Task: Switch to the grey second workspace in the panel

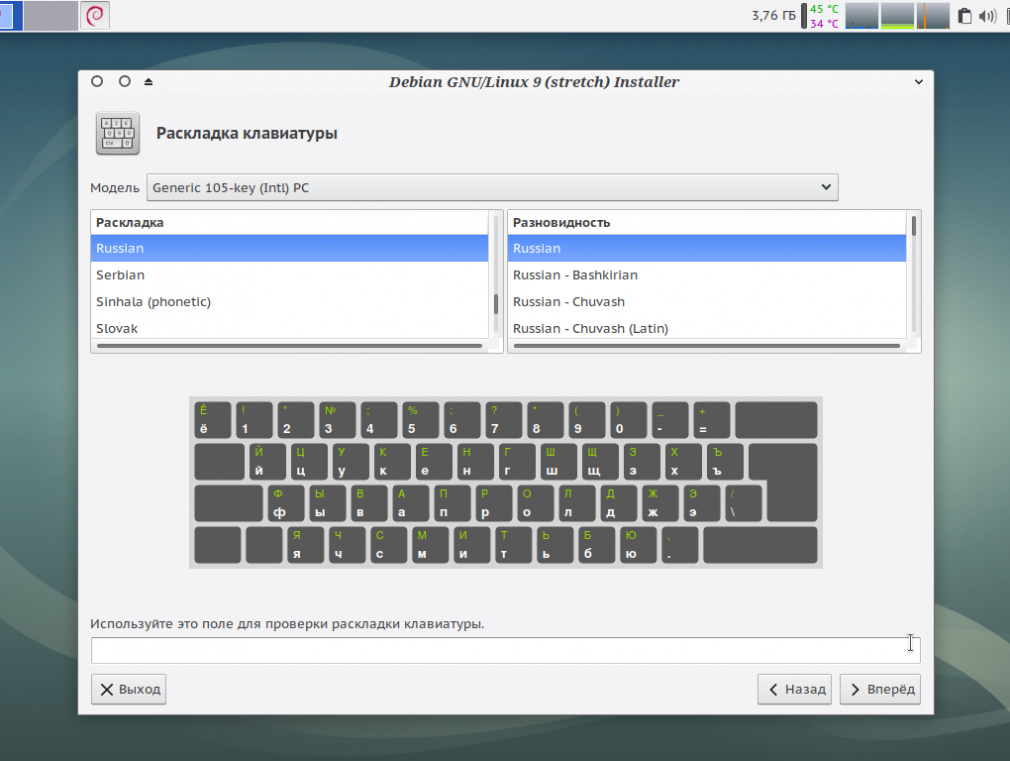Action: click(51, 15)
